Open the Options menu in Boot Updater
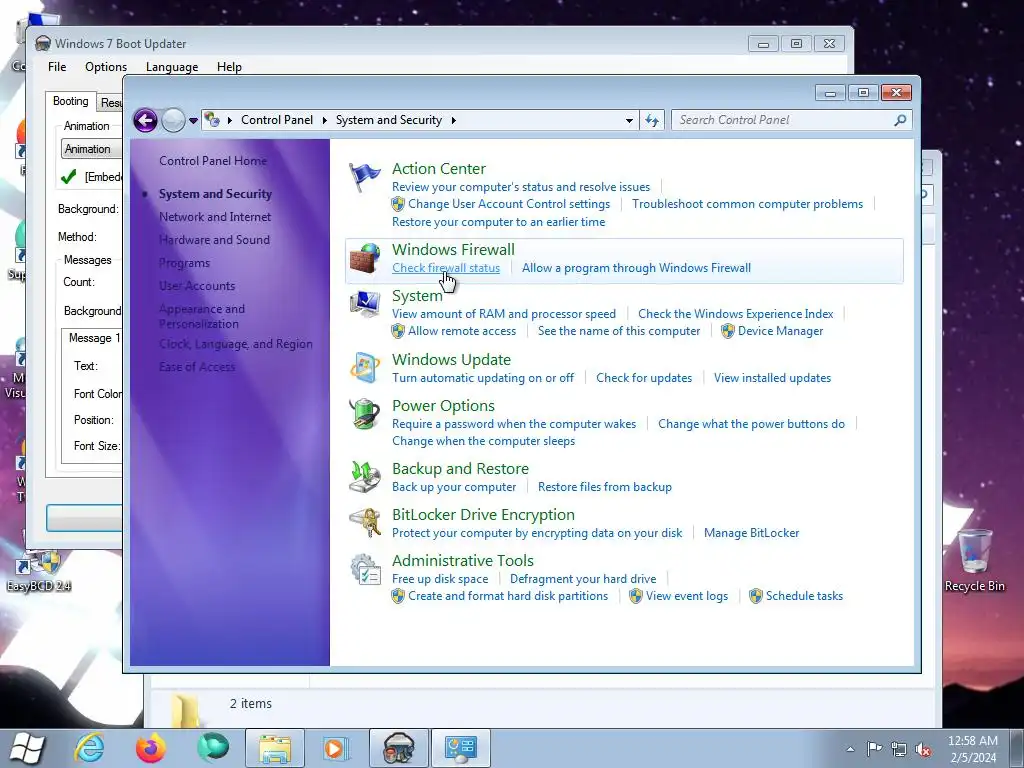 tap(106, 67)
